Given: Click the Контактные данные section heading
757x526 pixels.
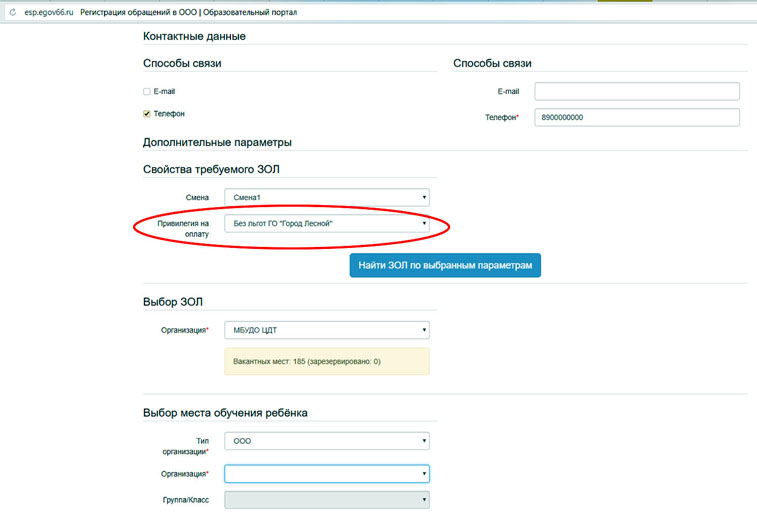Looking at the screenshot, I should 194,36.
